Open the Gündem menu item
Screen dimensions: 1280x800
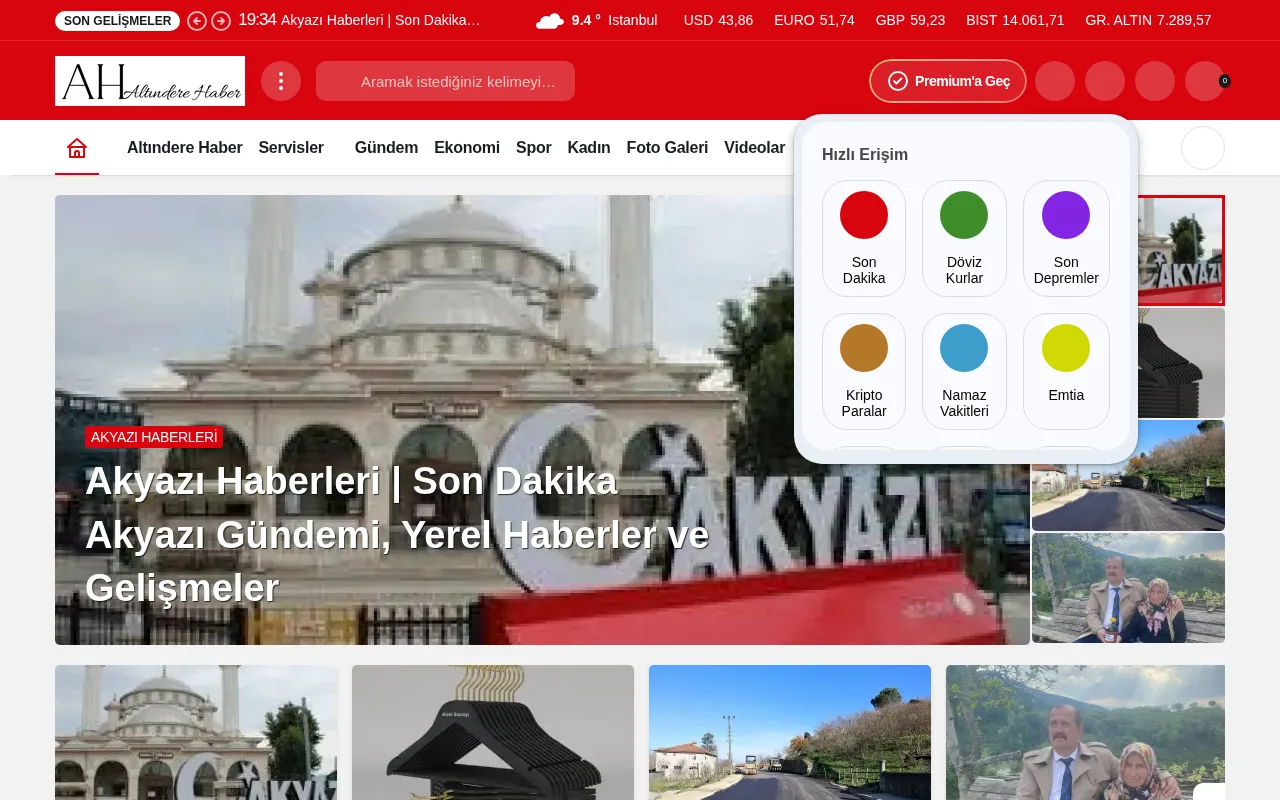tap(387, 147)
